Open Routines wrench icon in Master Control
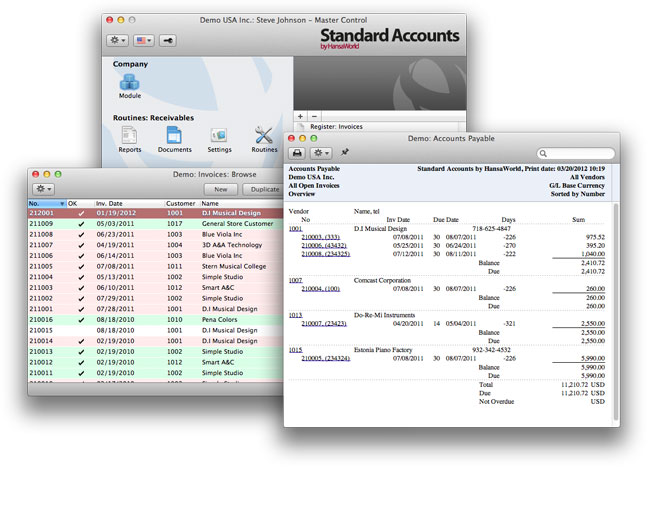The image size is (650, 505). (264, 140)
